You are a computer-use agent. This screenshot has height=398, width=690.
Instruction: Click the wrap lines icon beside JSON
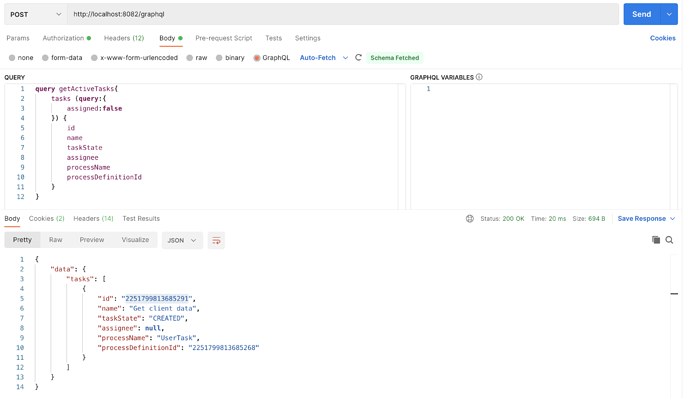[216, 240]
